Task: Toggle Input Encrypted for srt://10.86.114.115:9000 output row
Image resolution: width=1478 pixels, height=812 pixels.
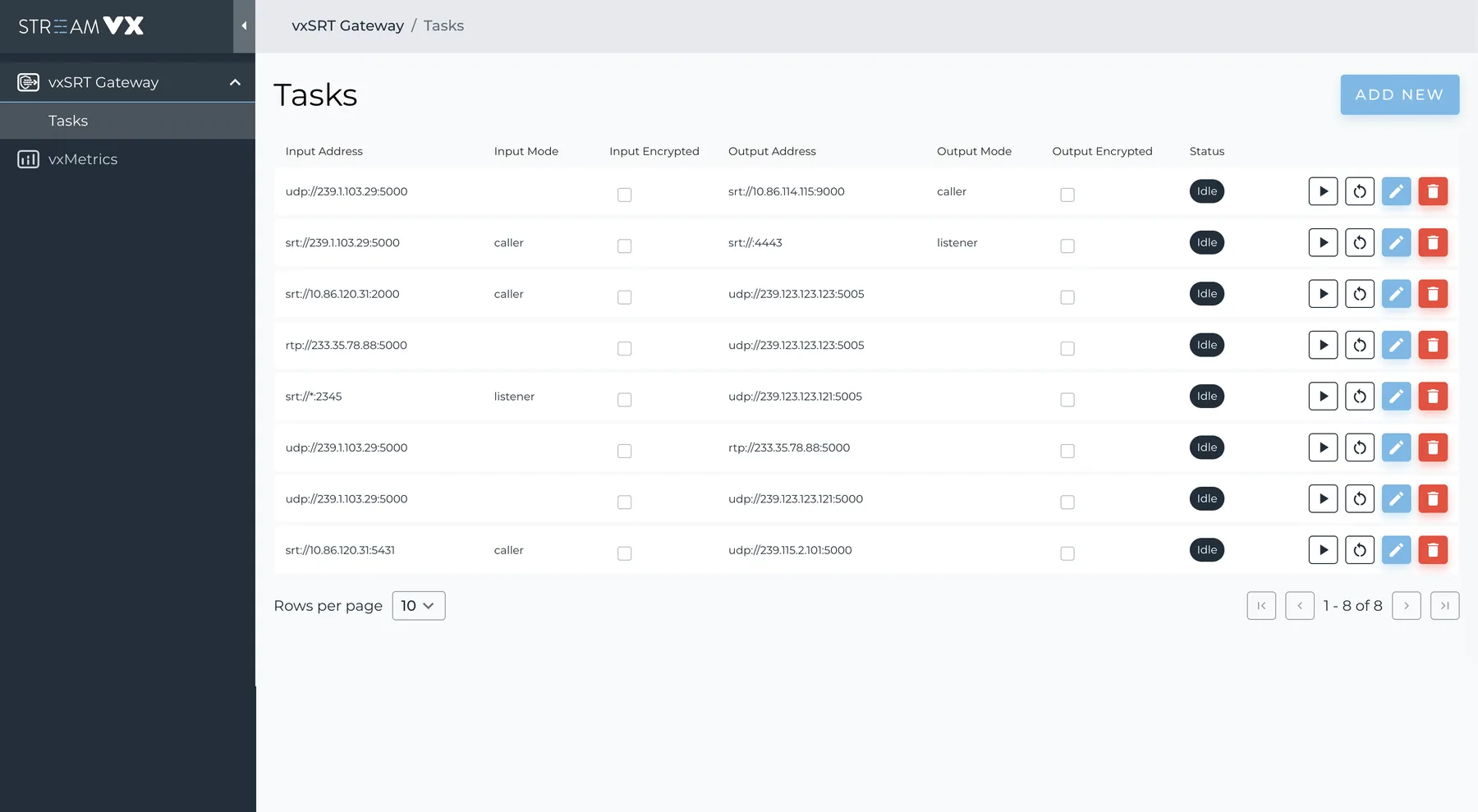Action: tap(625, 195)
